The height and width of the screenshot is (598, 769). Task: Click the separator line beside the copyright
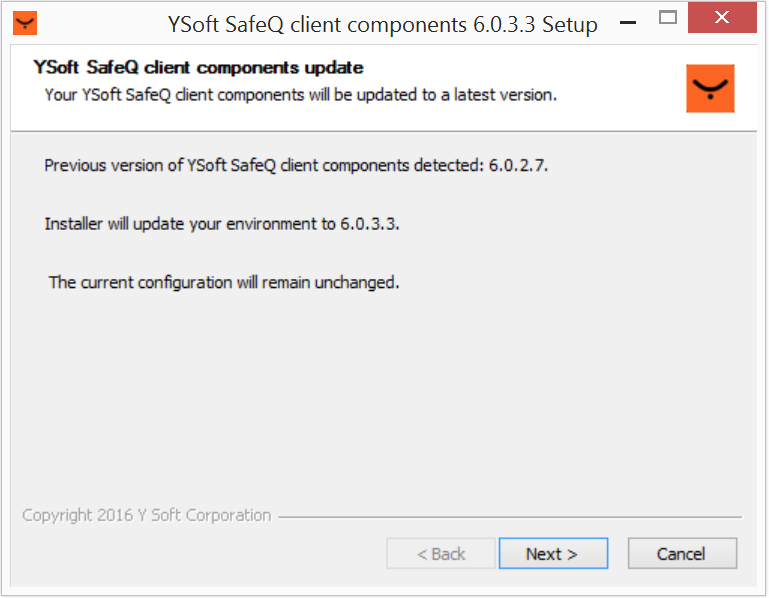coord(510,517)
